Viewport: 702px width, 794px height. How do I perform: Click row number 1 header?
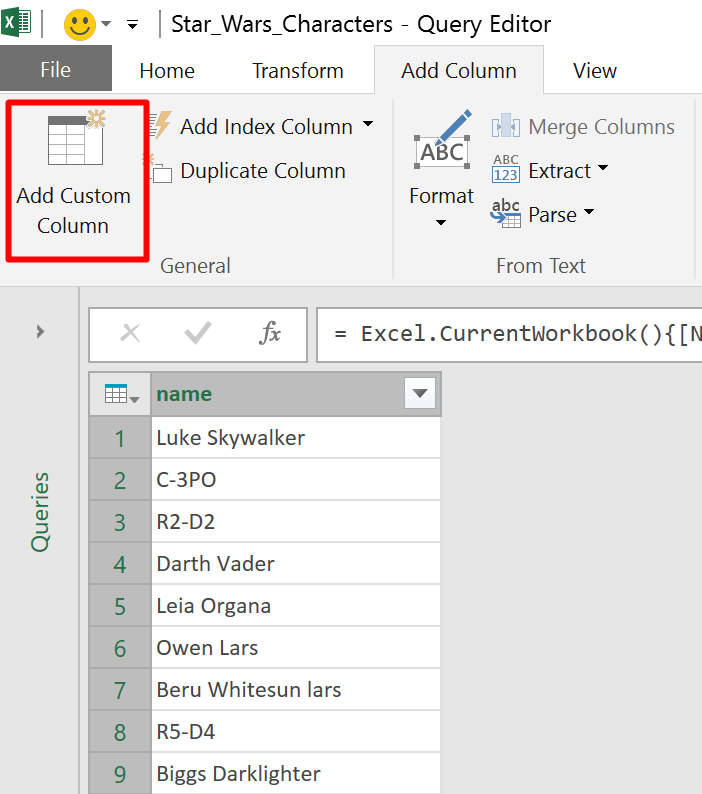pos(120,438)
